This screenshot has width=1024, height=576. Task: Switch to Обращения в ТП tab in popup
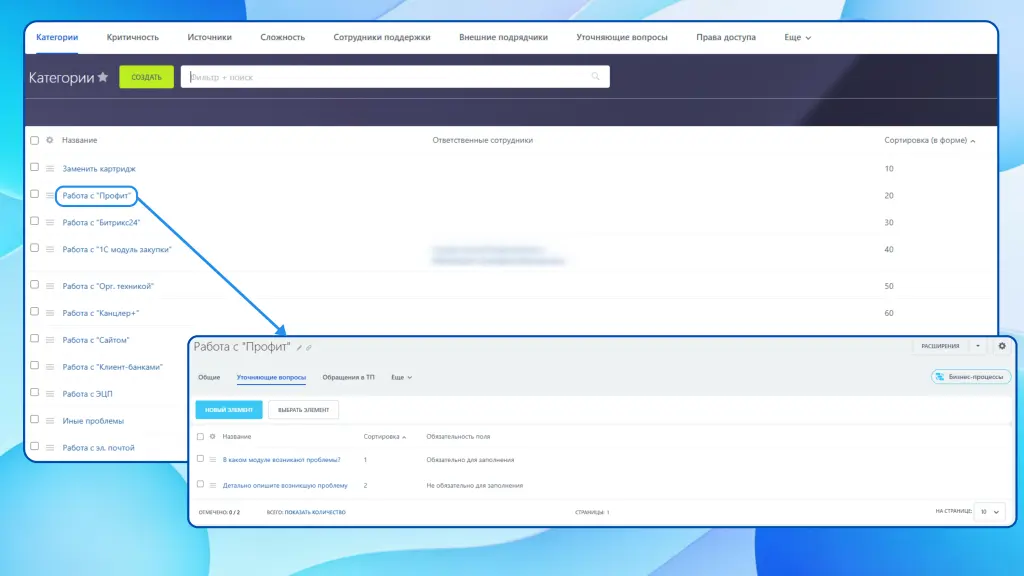pos(348,377)
